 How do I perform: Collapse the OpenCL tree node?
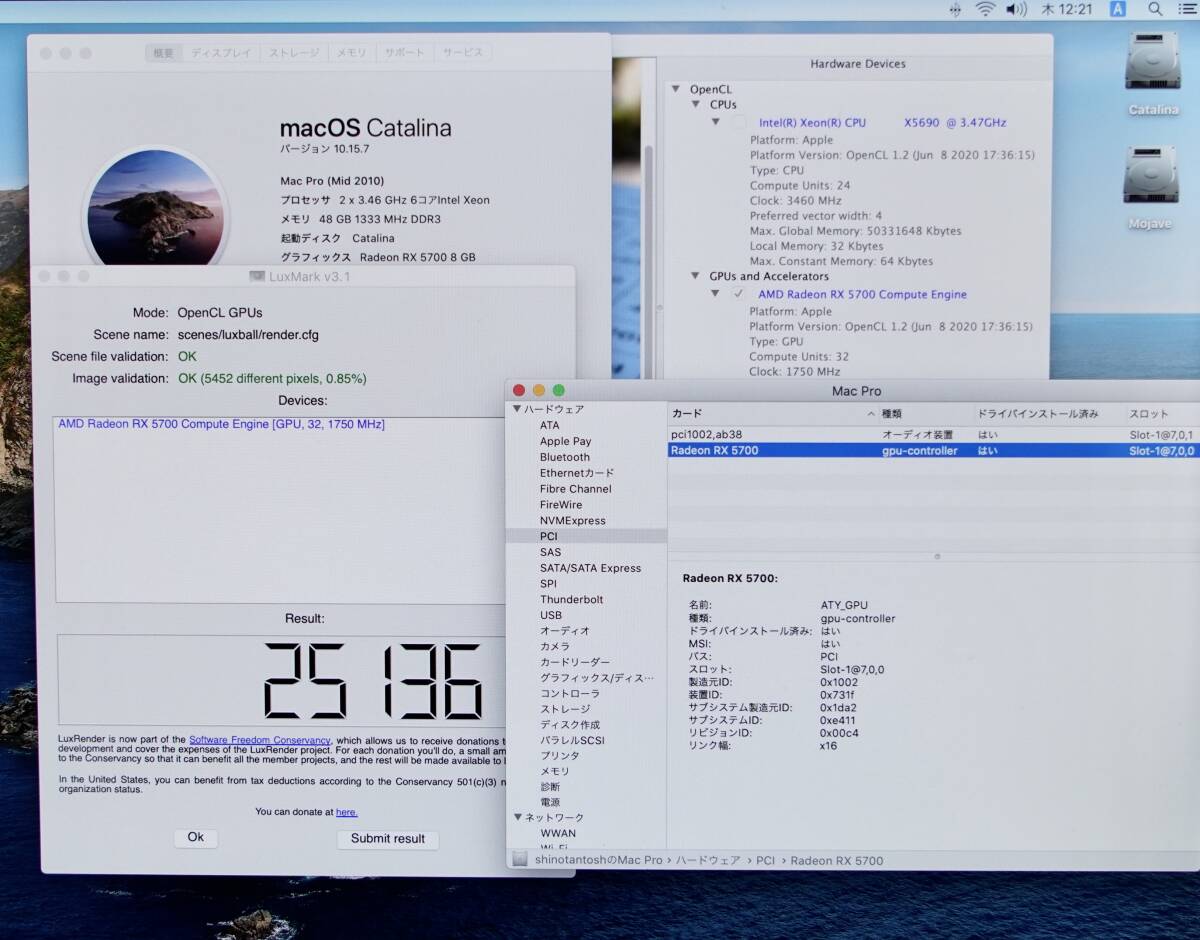click(x=677, y=89)
